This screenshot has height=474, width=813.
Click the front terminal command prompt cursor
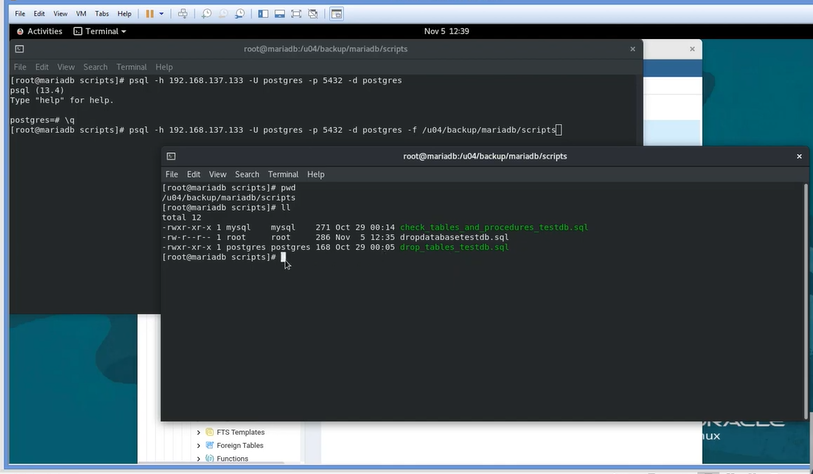(283, 257)
